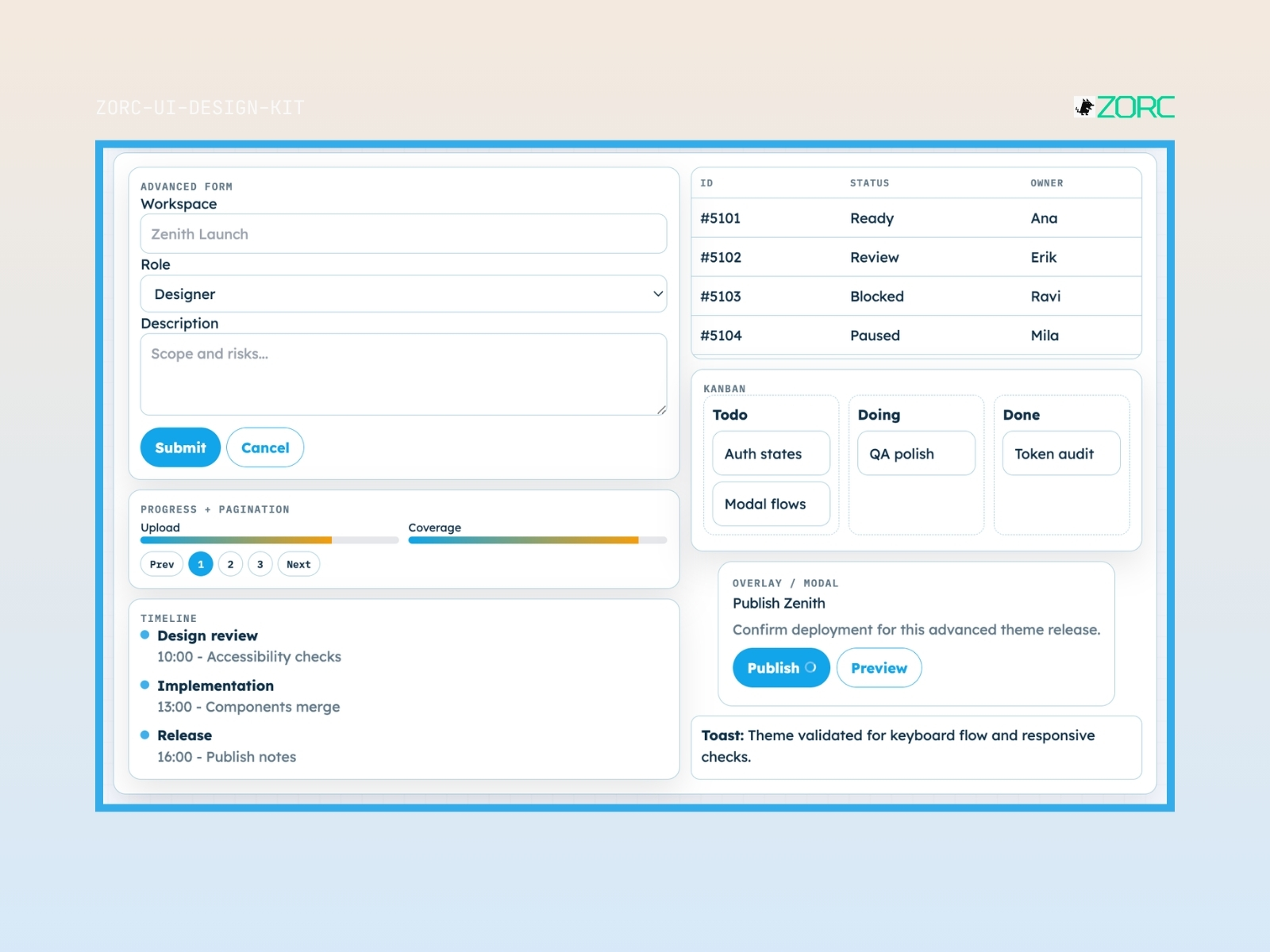Click '13:00 - Components merge' text

point(248,707)
